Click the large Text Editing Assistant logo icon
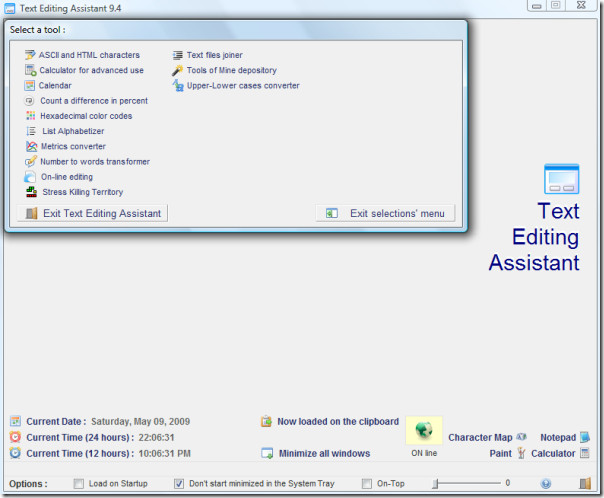The height and width of the screenshot is (498, 604). coord(561,179)
